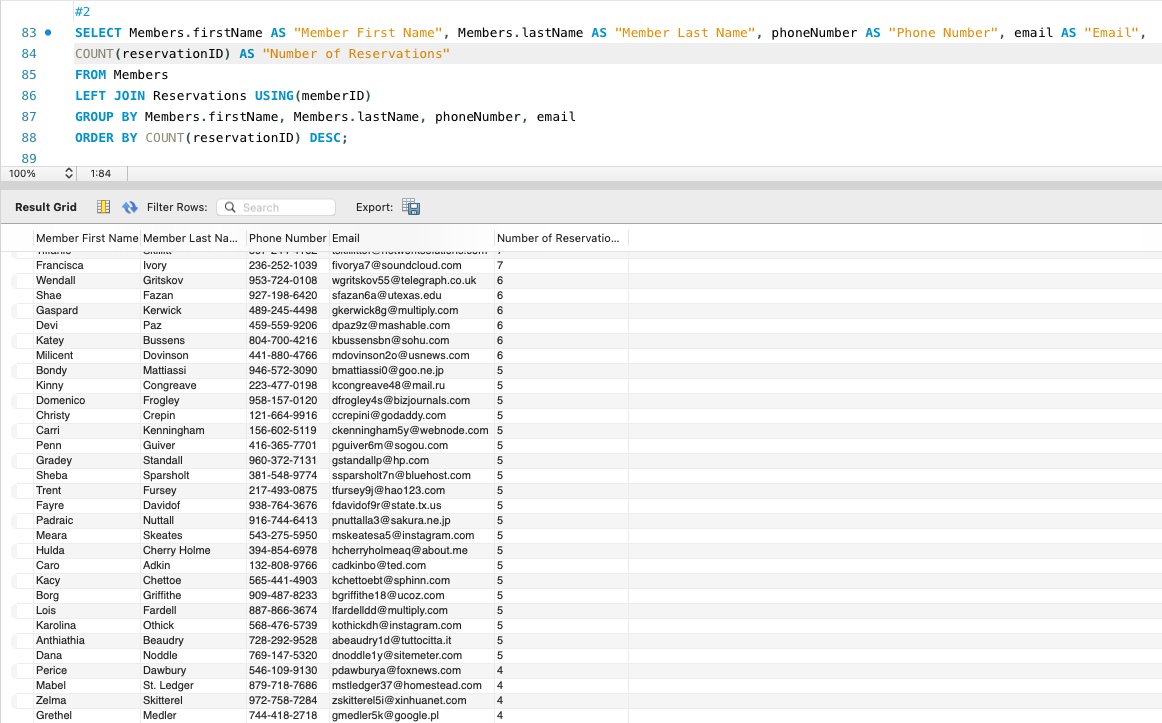Click the blue refresh arrows icon in result toolbar
This screenshot has width=1162, height=723.
coord(130,207)
